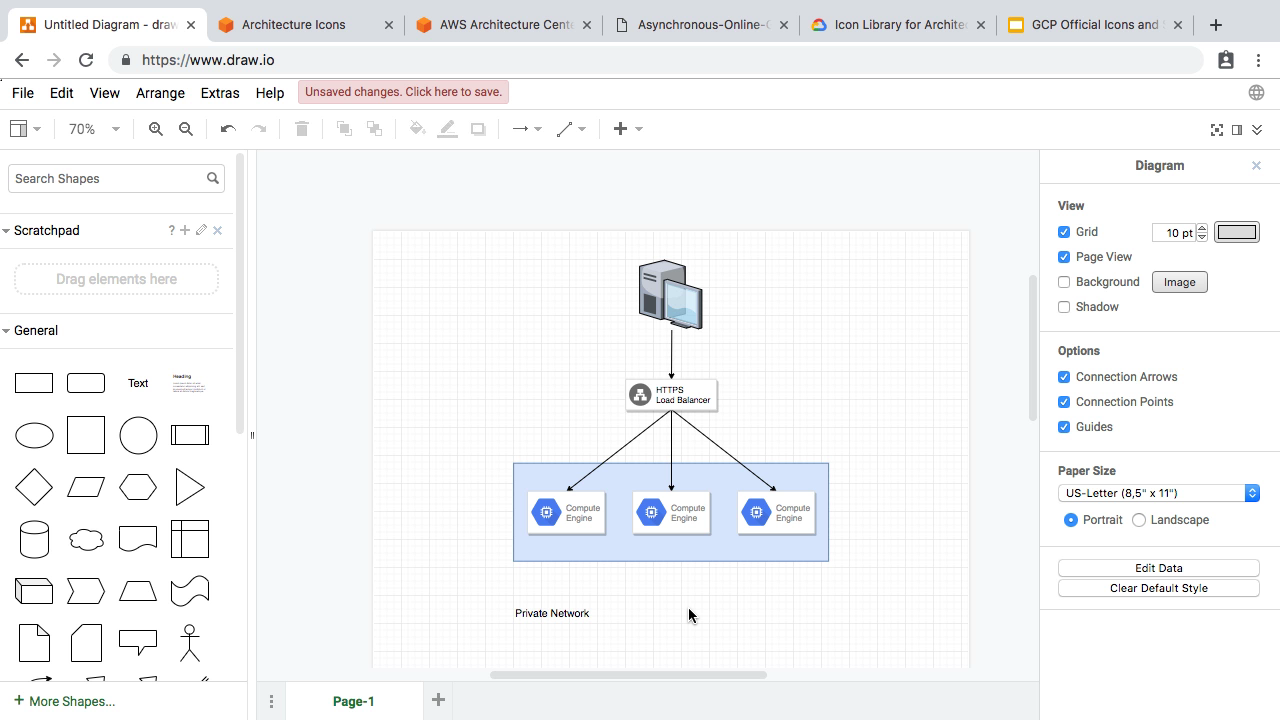Collapse the Scratchpad section header
The image size is (1280, 720).
(47, 231)
